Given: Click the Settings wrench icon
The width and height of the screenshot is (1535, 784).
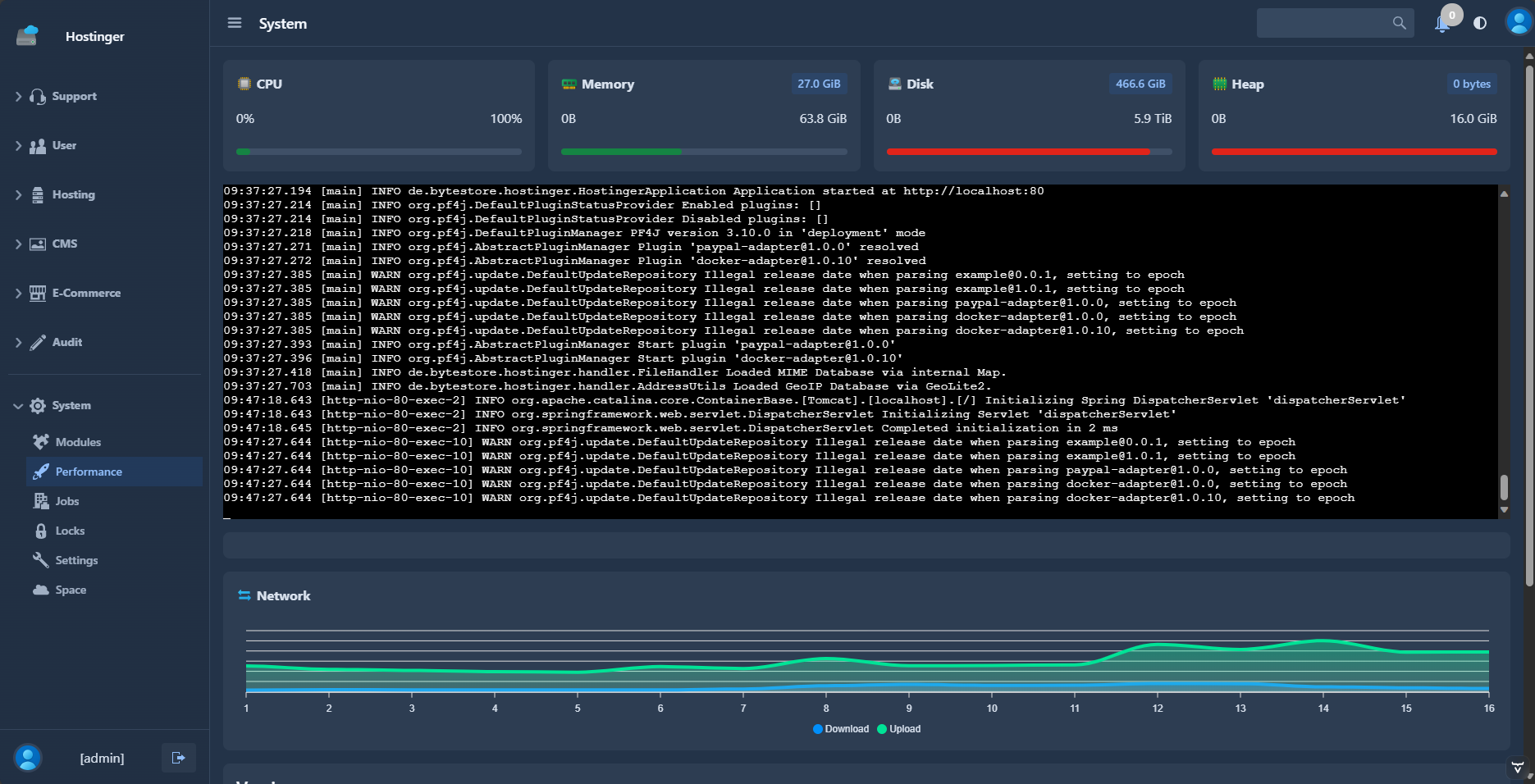Looking at the screenshot, I should pos(41,560).
